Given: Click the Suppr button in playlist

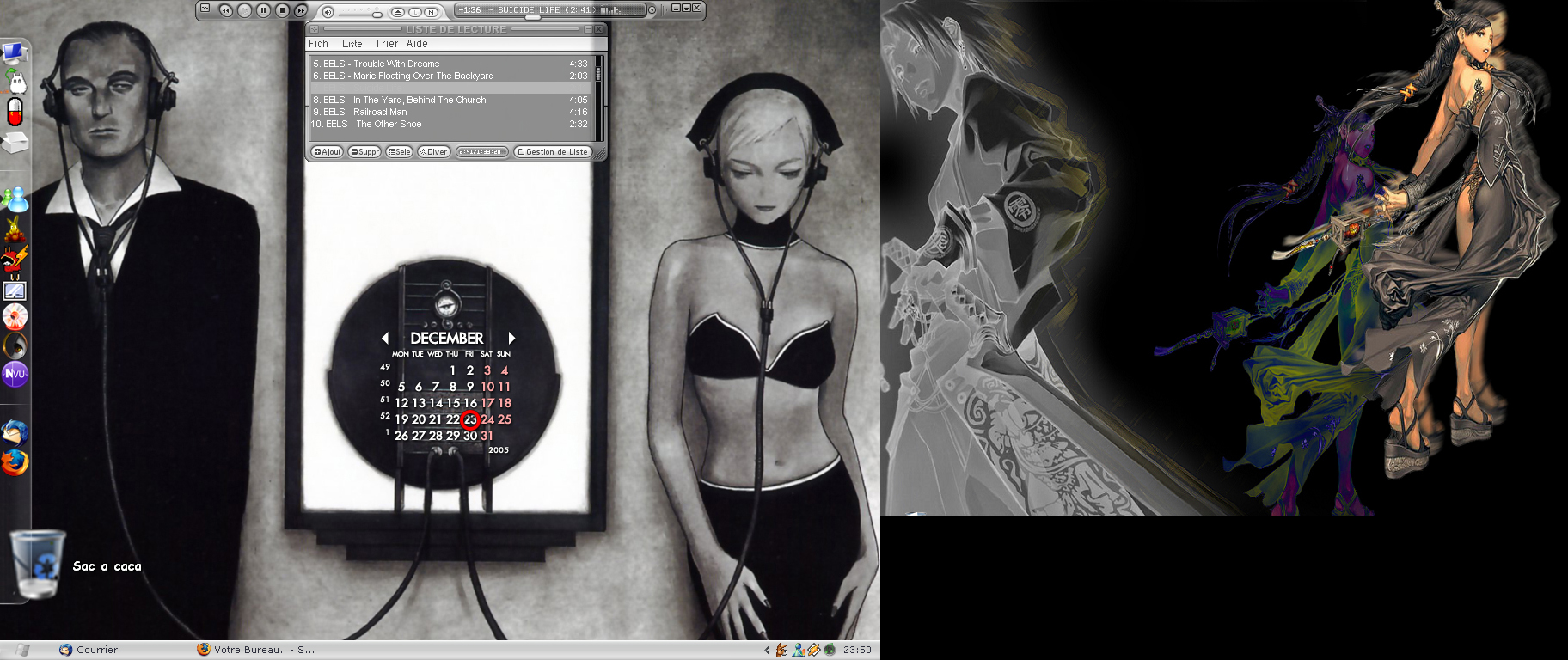Looking at the screenshot, I should pos(364,152).
